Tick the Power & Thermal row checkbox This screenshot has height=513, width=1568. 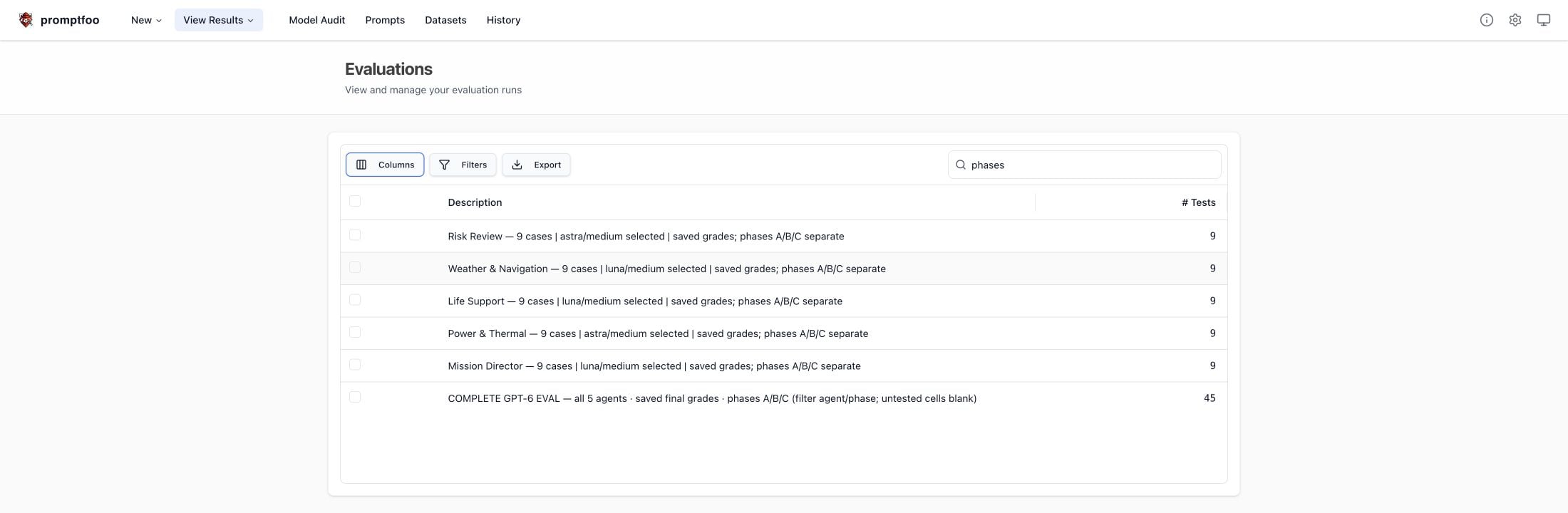355,333
